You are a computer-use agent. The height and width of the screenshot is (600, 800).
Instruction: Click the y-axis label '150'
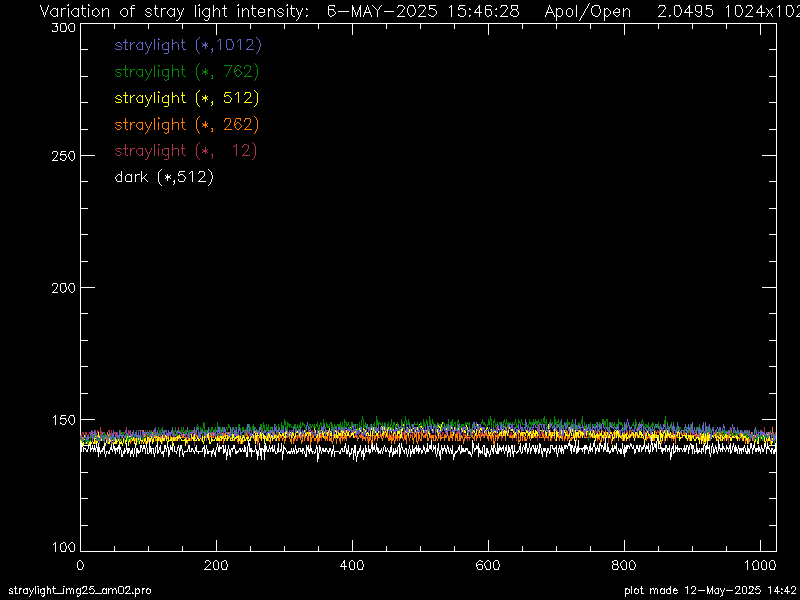(64, 420)
